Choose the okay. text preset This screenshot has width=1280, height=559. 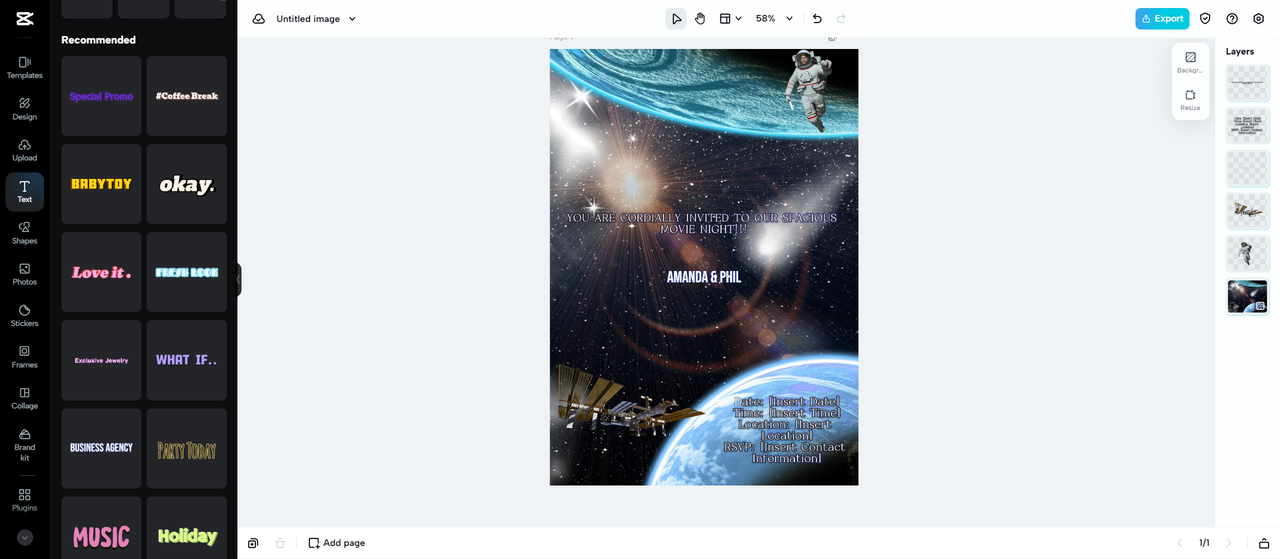coord(187,184)
